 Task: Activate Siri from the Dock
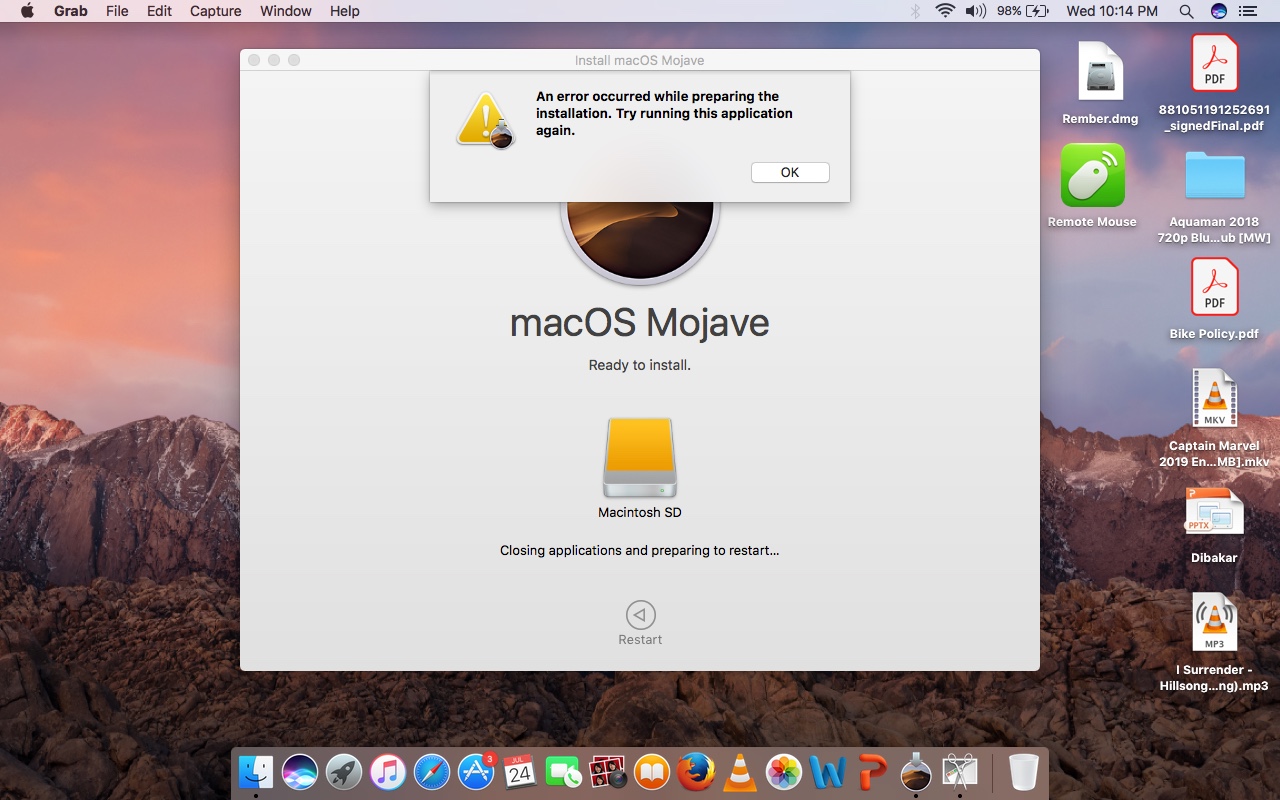tap(300, 772)
